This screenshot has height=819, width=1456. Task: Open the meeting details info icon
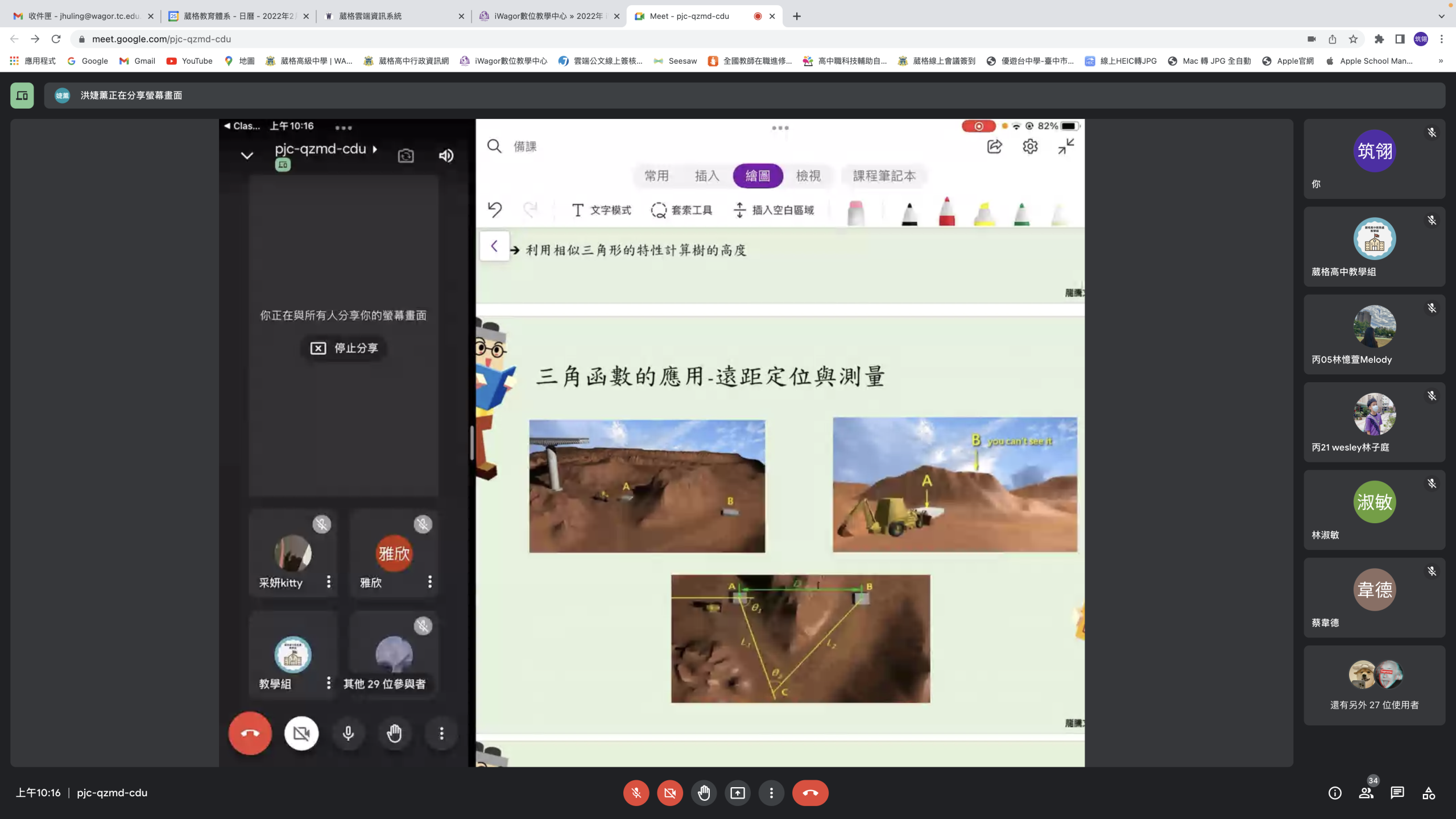tap(1335, 793)
